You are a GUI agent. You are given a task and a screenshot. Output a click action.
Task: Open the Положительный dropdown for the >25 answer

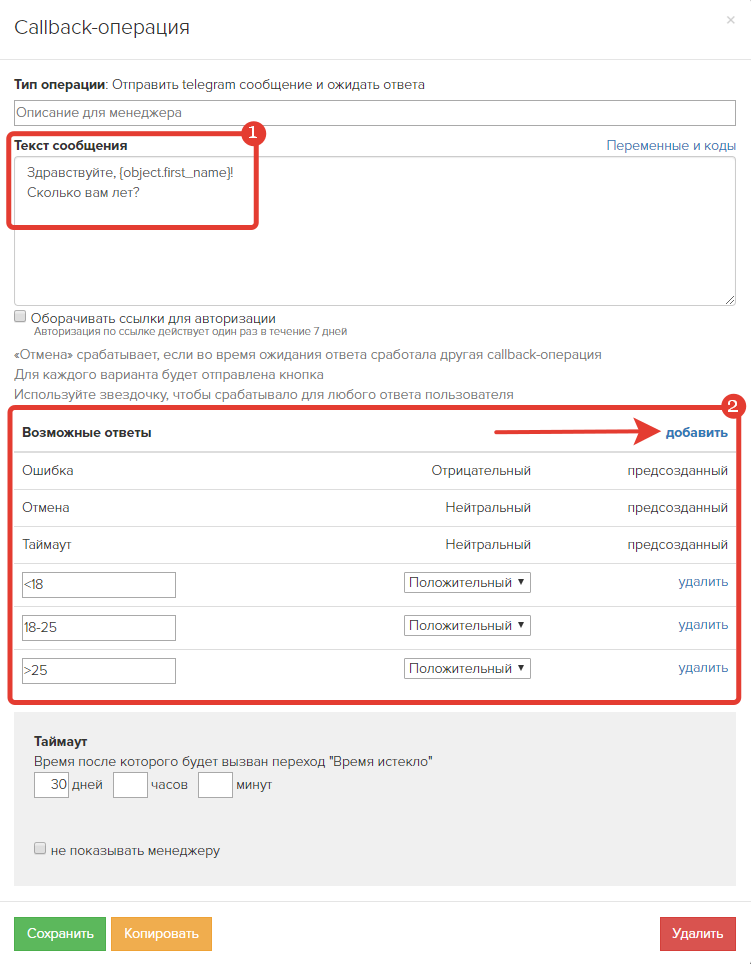[x=467, y=668]
